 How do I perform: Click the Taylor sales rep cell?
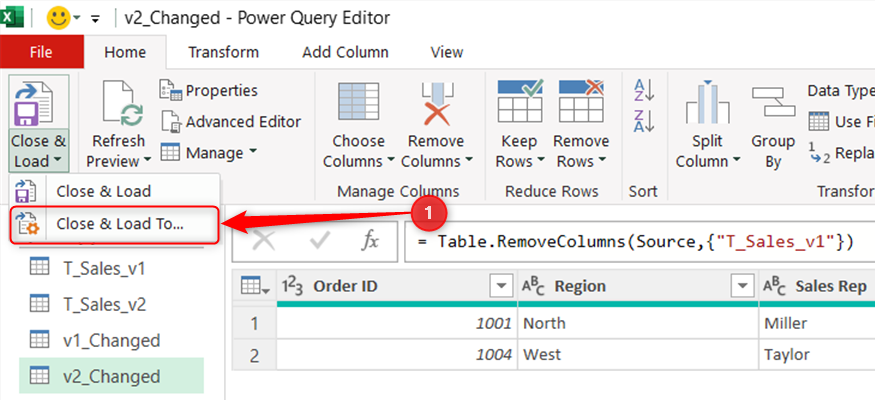(x=817, y=355)
